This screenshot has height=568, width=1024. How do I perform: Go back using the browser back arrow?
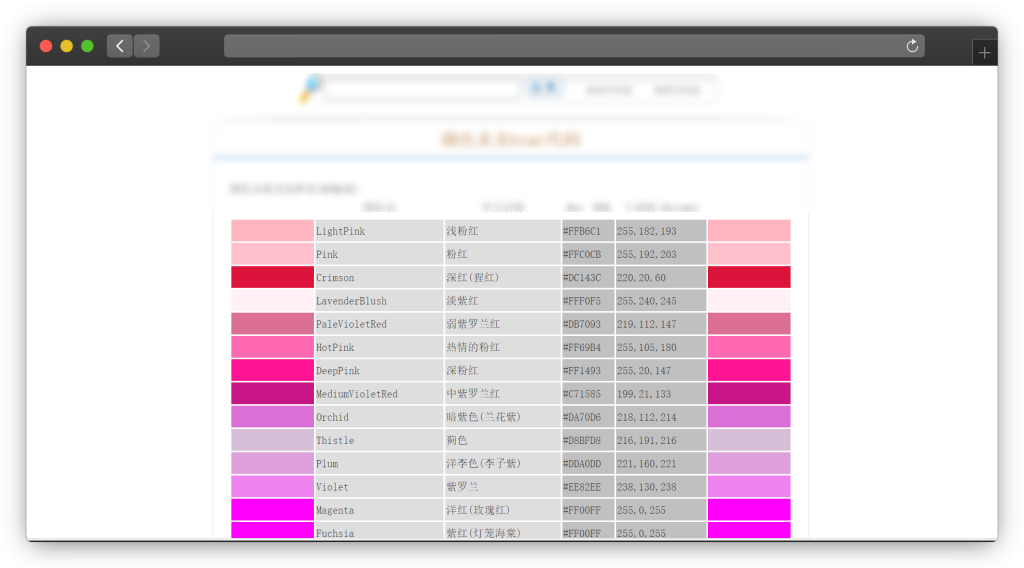(x=120, y=46)
